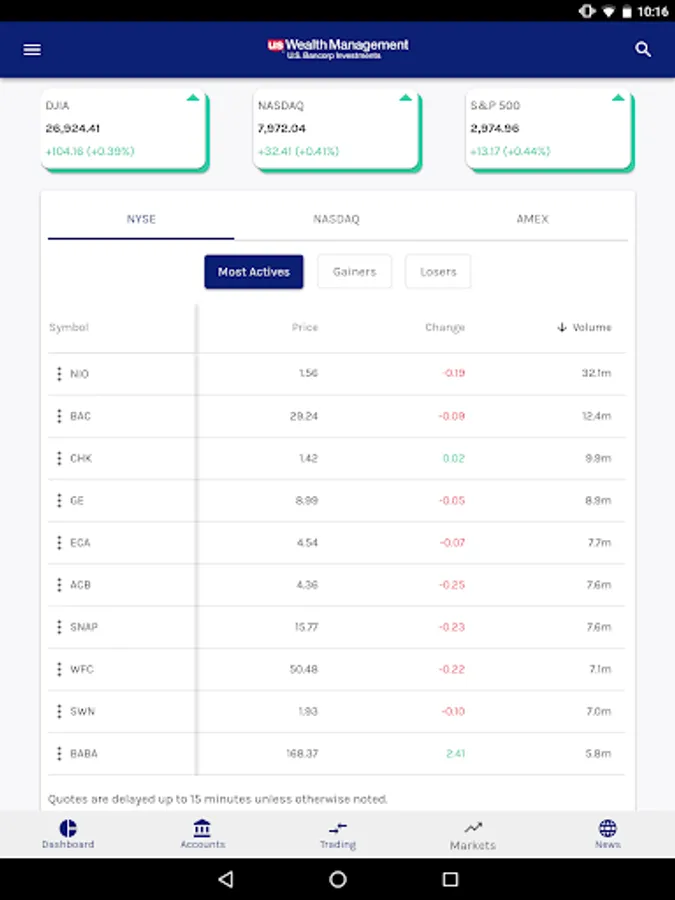
Task: Open Dashboard from bottom navigation
Action: tap(68, 833)
